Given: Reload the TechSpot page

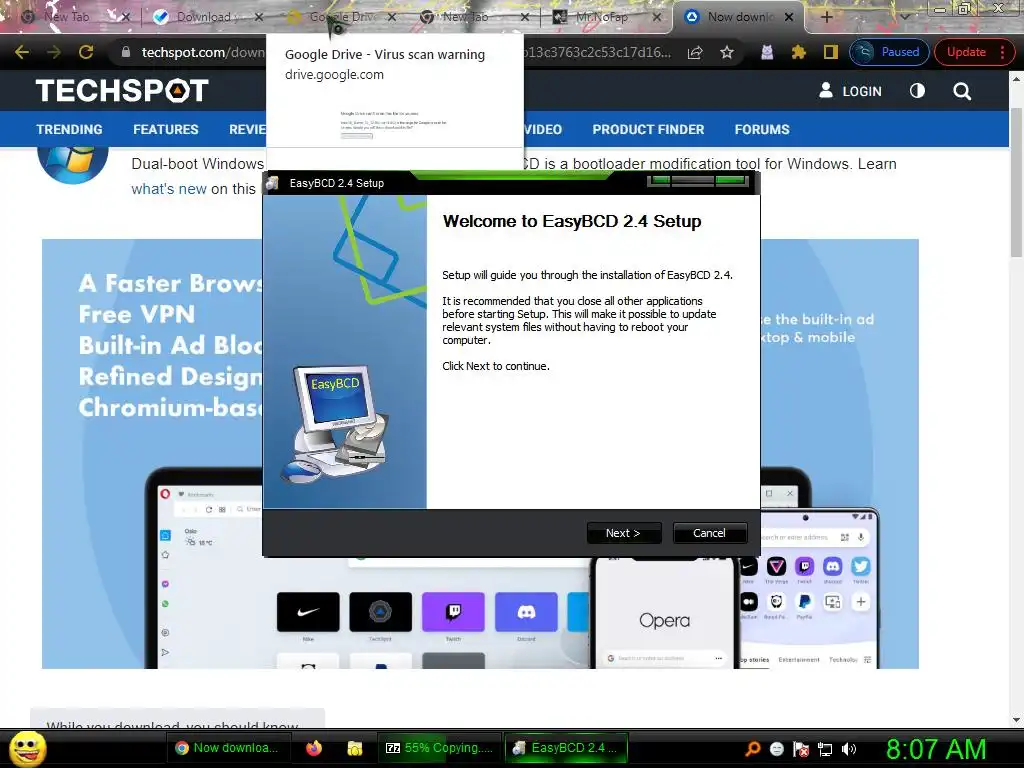Looking at the screenshot, I should [86, 52].
